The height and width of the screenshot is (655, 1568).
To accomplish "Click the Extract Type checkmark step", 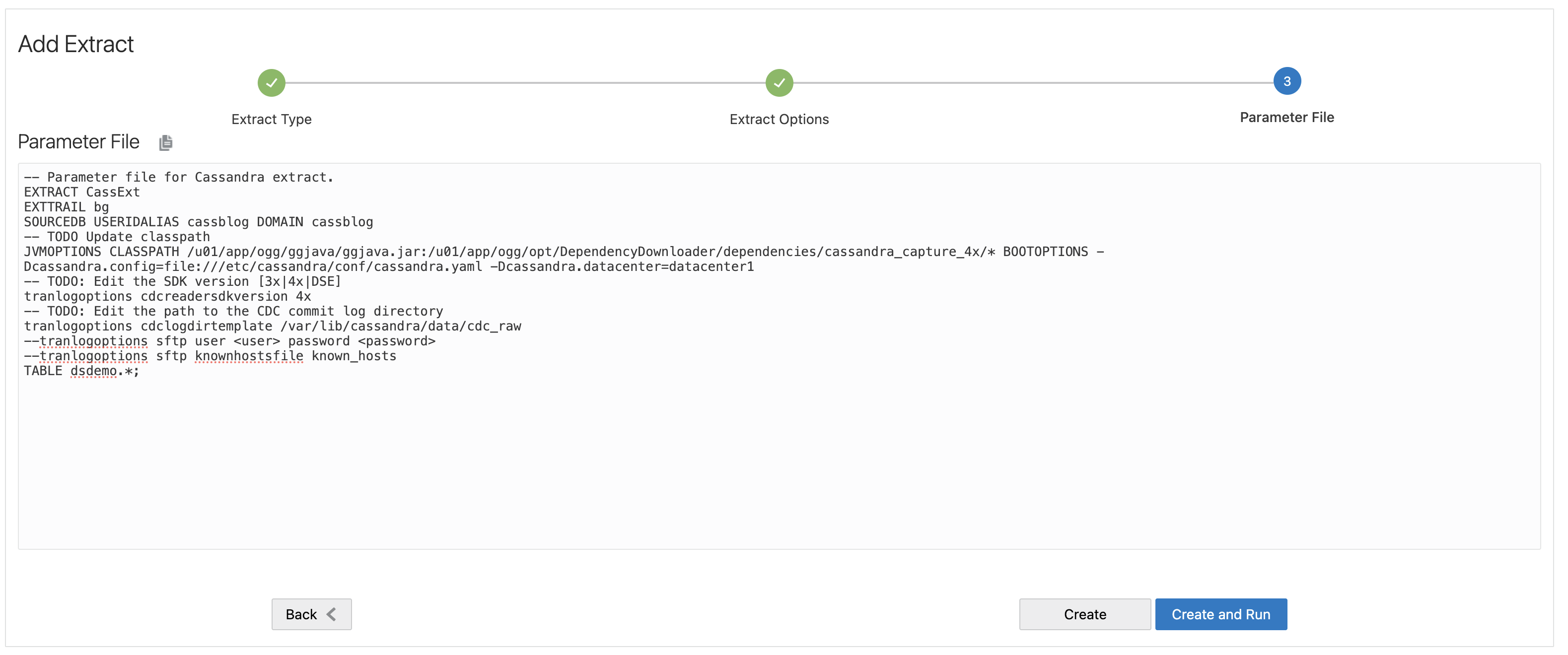I will click(272, 83).
